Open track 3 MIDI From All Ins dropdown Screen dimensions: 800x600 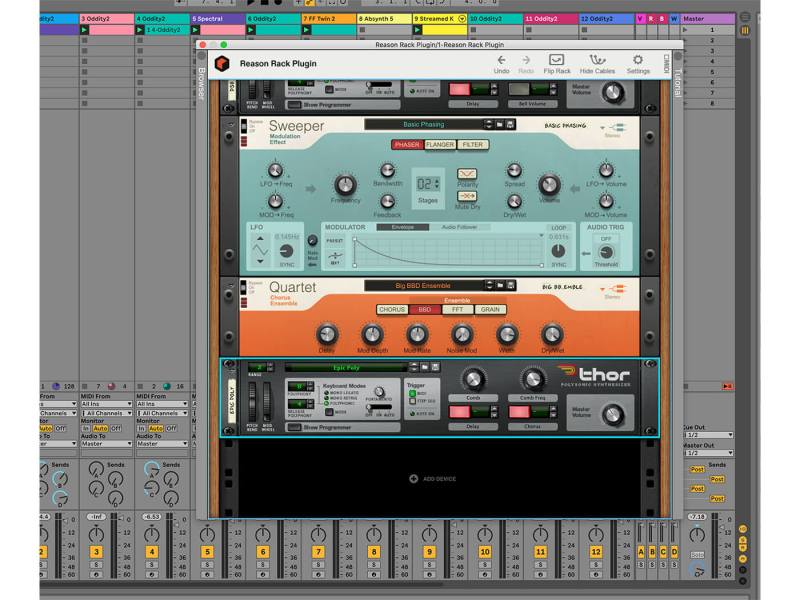106,404
